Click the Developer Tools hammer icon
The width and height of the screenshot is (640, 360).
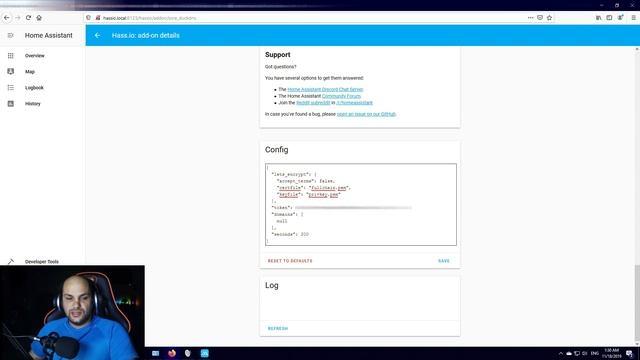[x=11, y=261]
